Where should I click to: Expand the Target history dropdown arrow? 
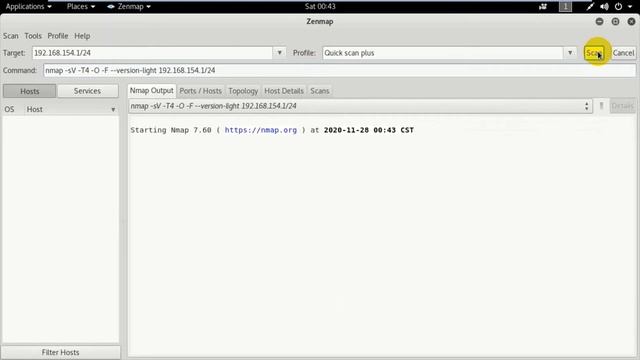point(280,53)
